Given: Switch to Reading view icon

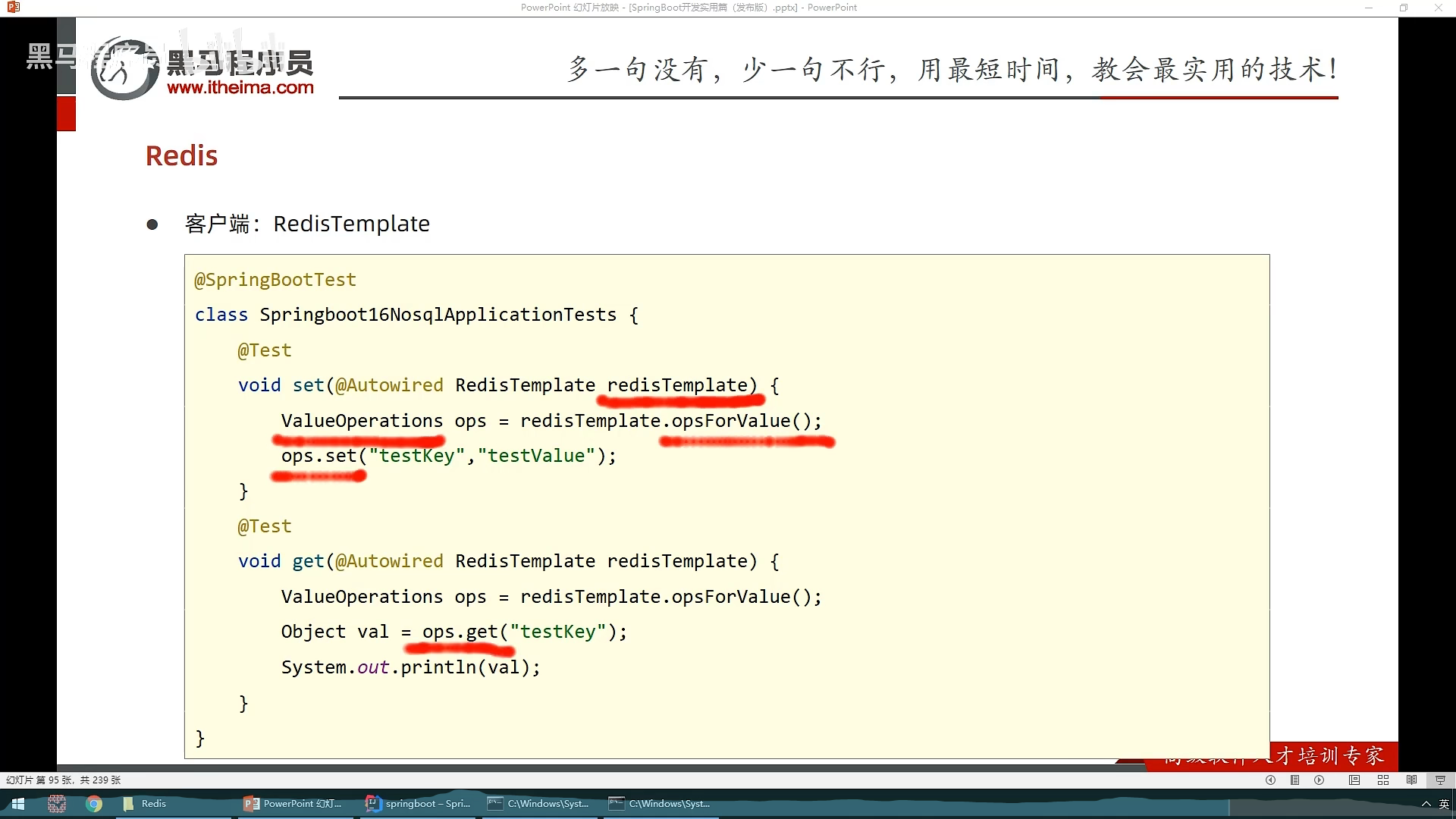Looking at the screenshot, I should (x=1411, y=780).
